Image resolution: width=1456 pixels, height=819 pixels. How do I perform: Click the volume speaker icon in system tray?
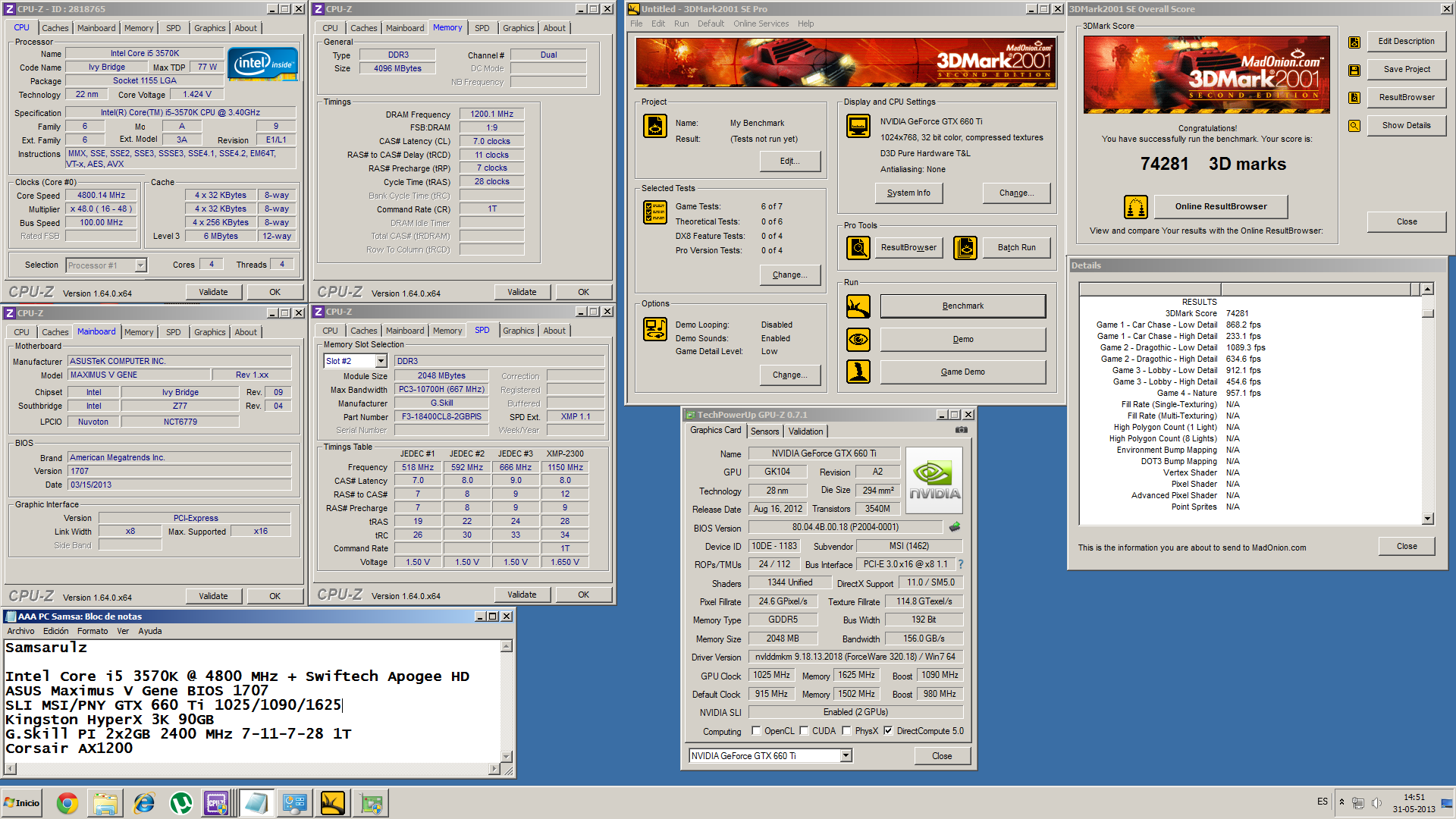1376,802
